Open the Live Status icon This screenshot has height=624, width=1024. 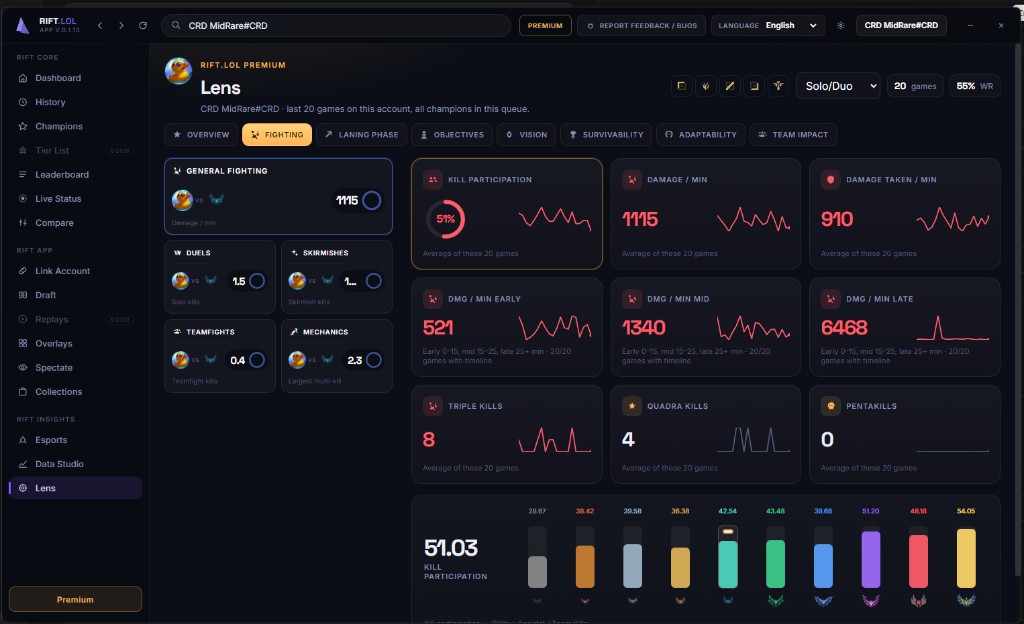(23, 198)
